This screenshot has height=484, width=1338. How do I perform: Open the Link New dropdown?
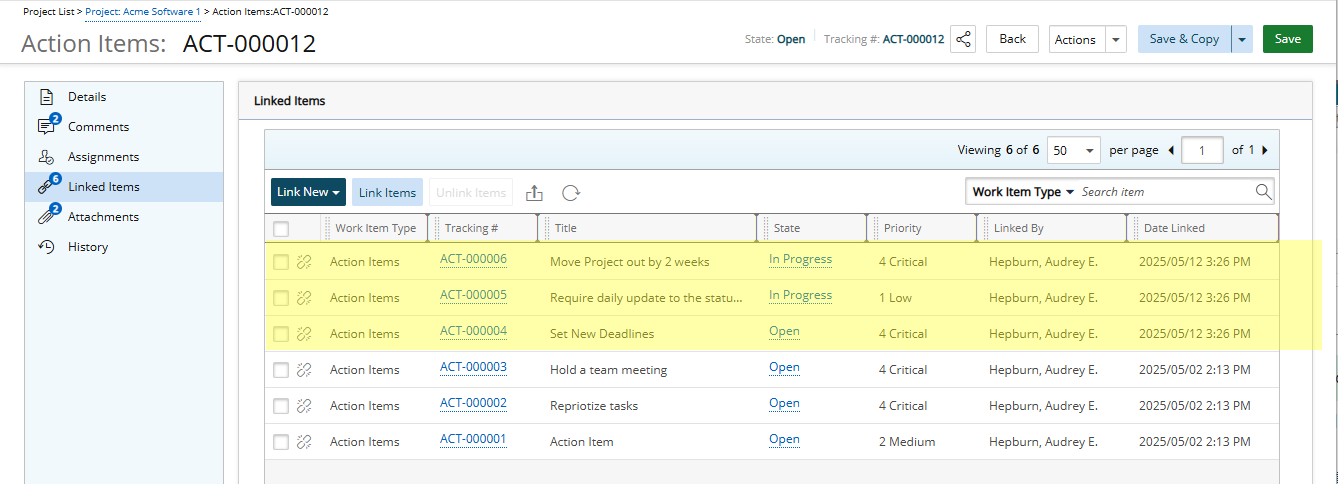coord(308,193)
